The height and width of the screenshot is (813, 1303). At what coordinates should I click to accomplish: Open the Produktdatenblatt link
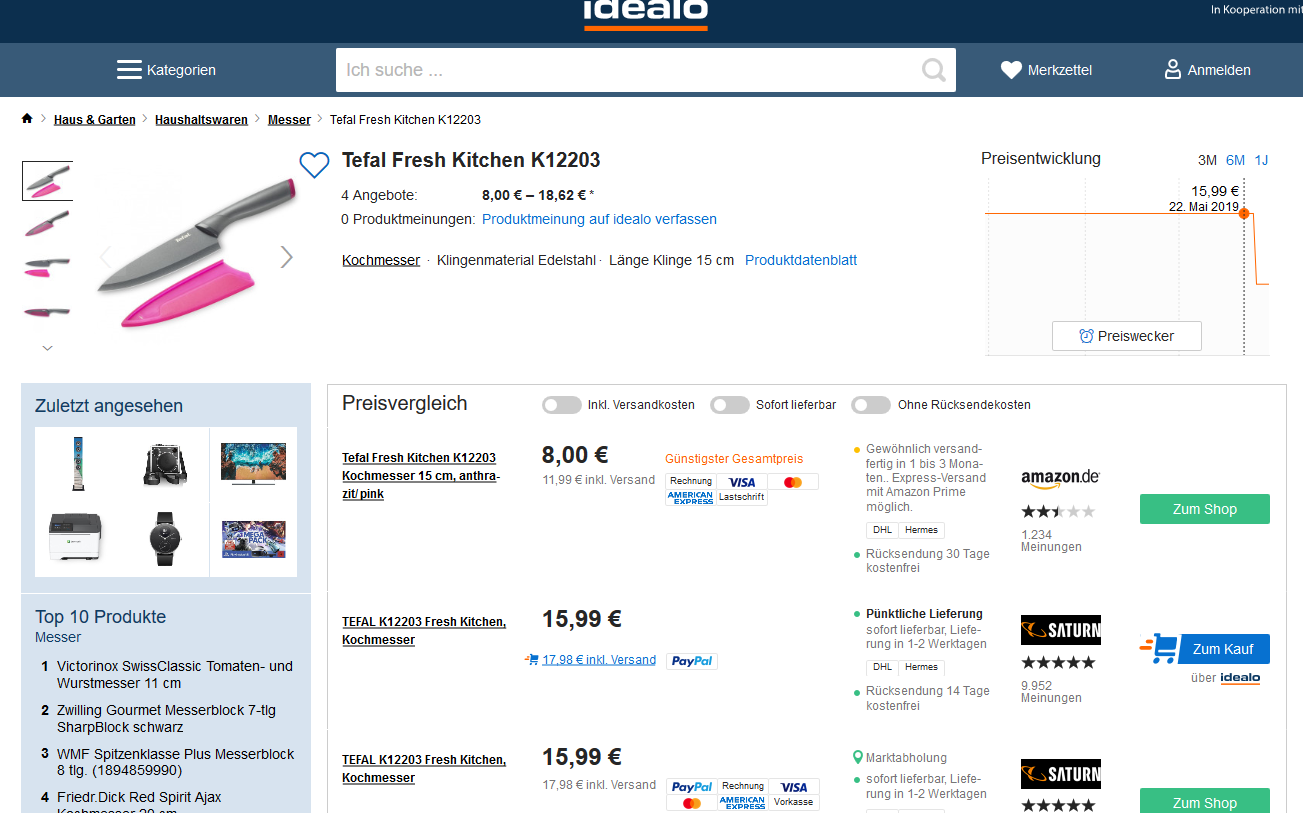pos(800,260)
